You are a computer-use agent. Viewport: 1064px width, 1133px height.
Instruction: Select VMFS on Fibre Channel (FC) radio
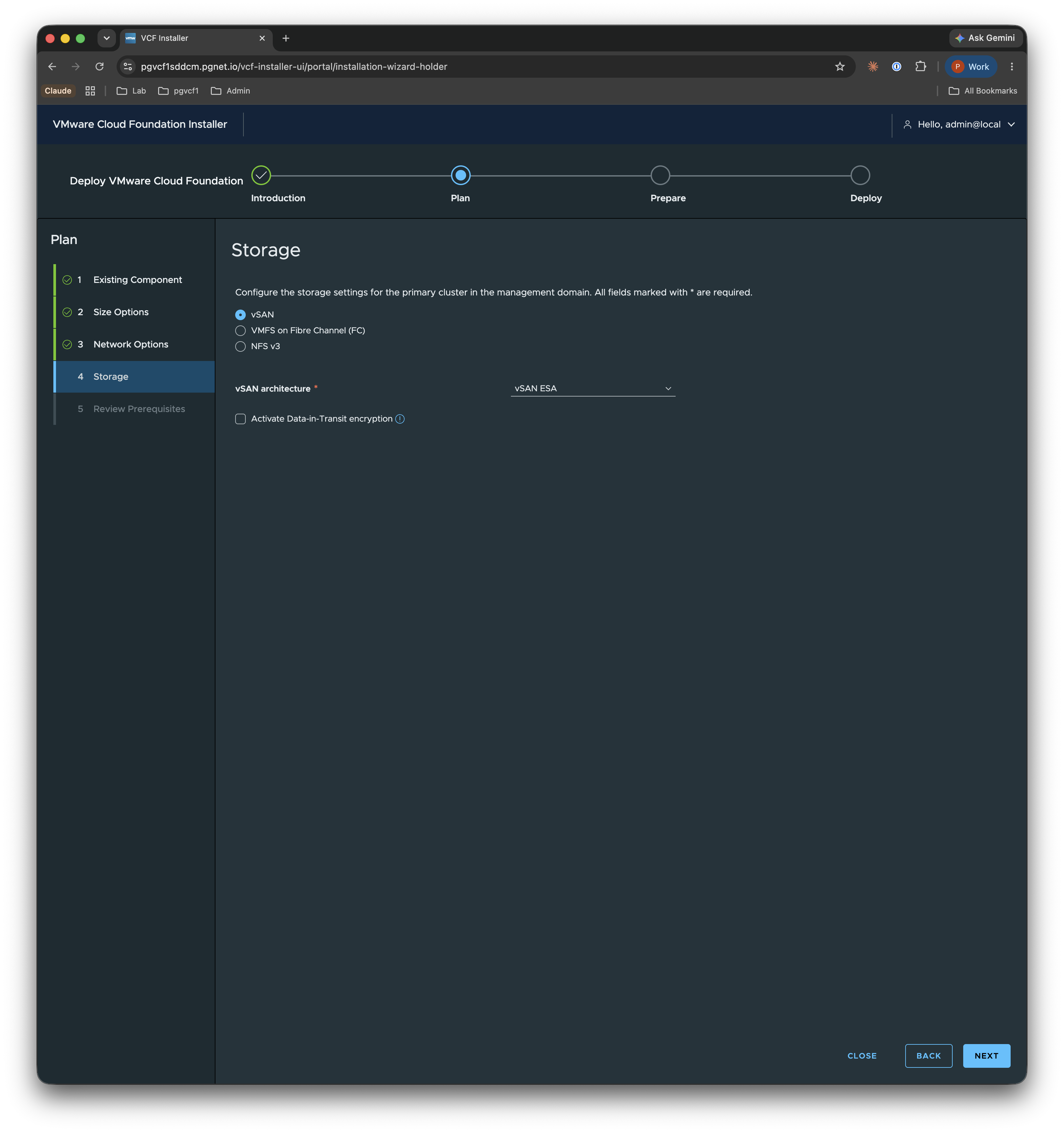(240, 331)
